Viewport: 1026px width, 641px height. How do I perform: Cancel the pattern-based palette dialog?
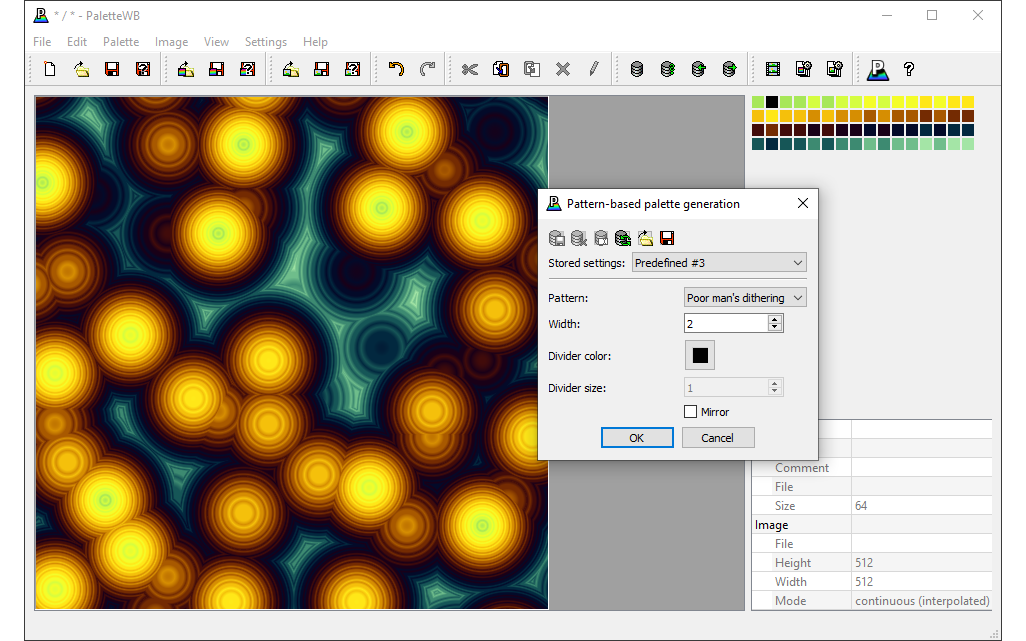[717, 438]
